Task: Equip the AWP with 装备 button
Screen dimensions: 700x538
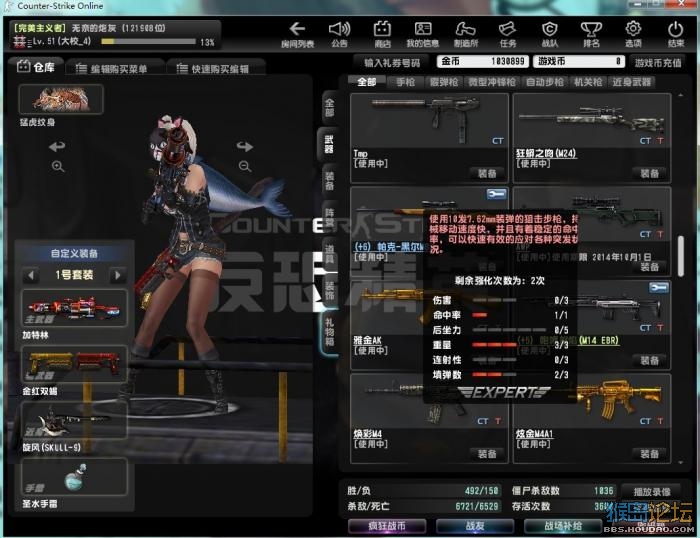Action: (x=650, y=267)
